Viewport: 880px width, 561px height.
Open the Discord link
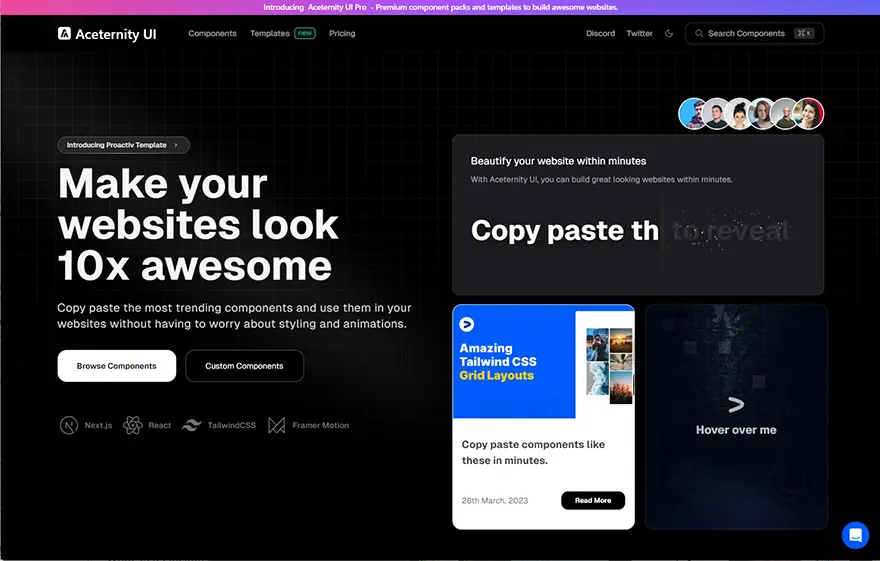click(x=601, y=34)
